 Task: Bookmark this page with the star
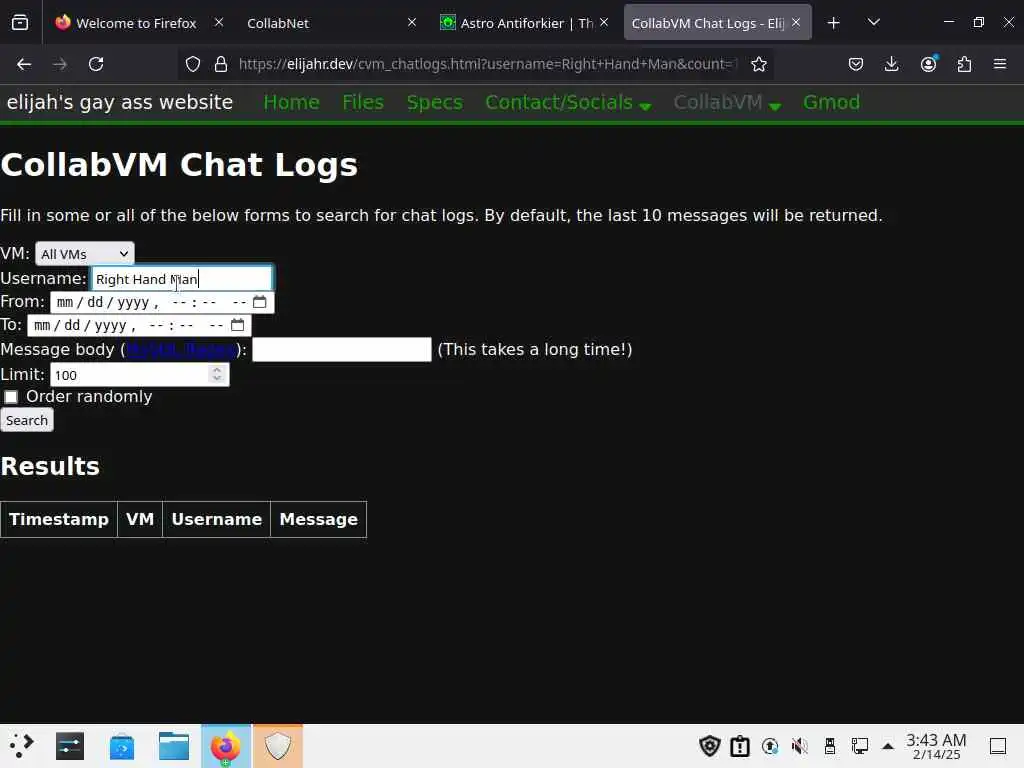(758, 64)
